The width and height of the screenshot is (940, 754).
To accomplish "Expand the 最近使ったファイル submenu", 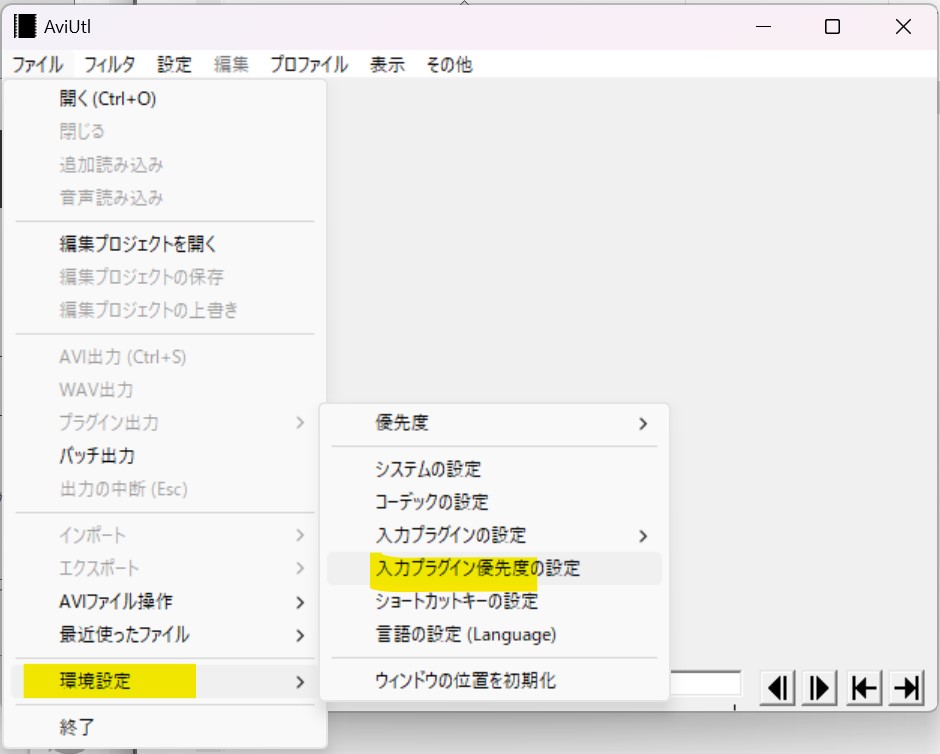I will (165, 634).
